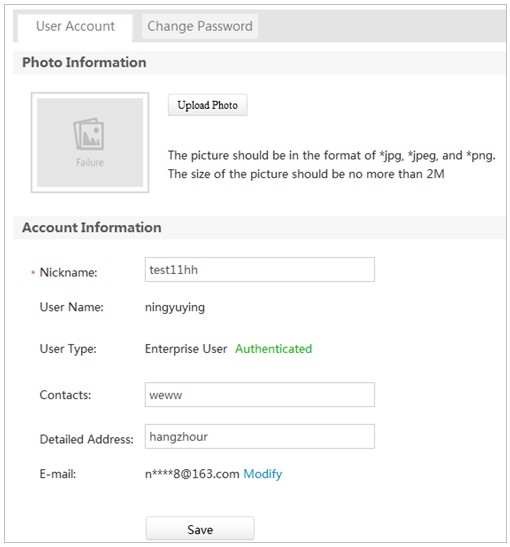Click the red required asterisk beside Nickname
This screenshot has width=510, height=547.
coord(33,272)
